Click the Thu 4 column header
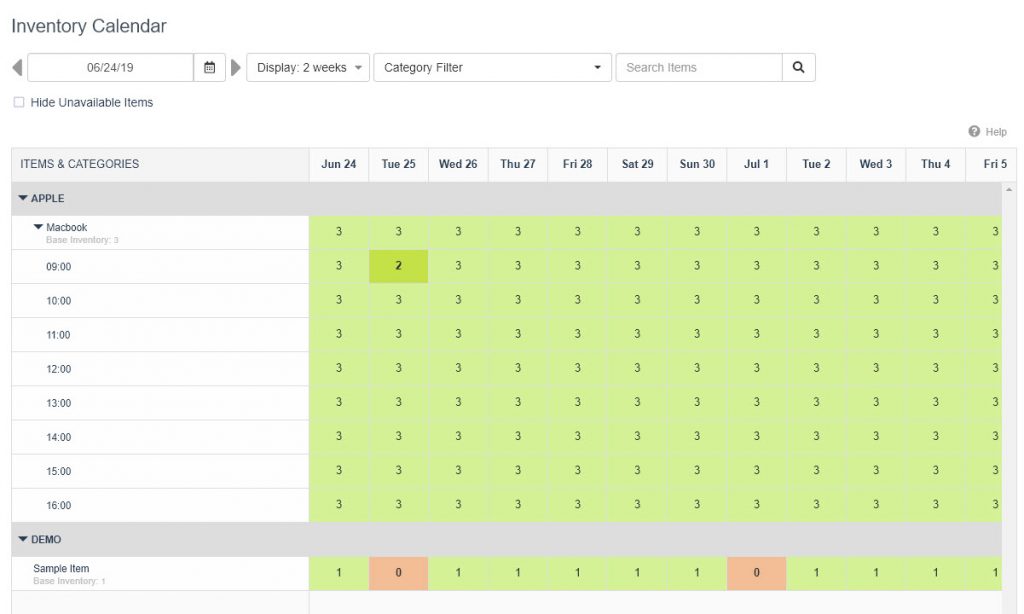 (936, 164)
